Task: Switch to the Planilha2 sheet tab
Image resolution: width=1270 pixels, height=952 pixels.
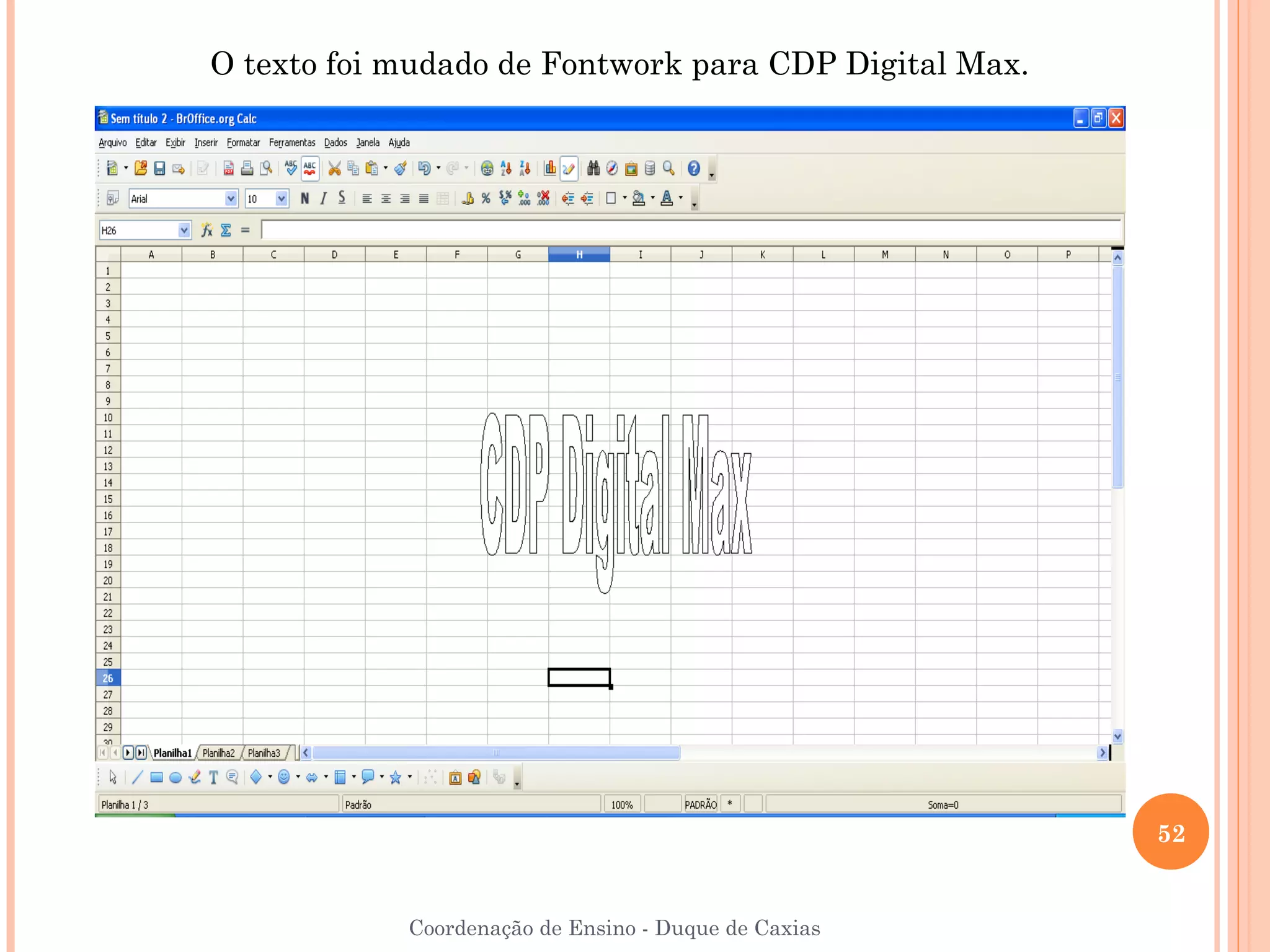Action: coord(219,753)
